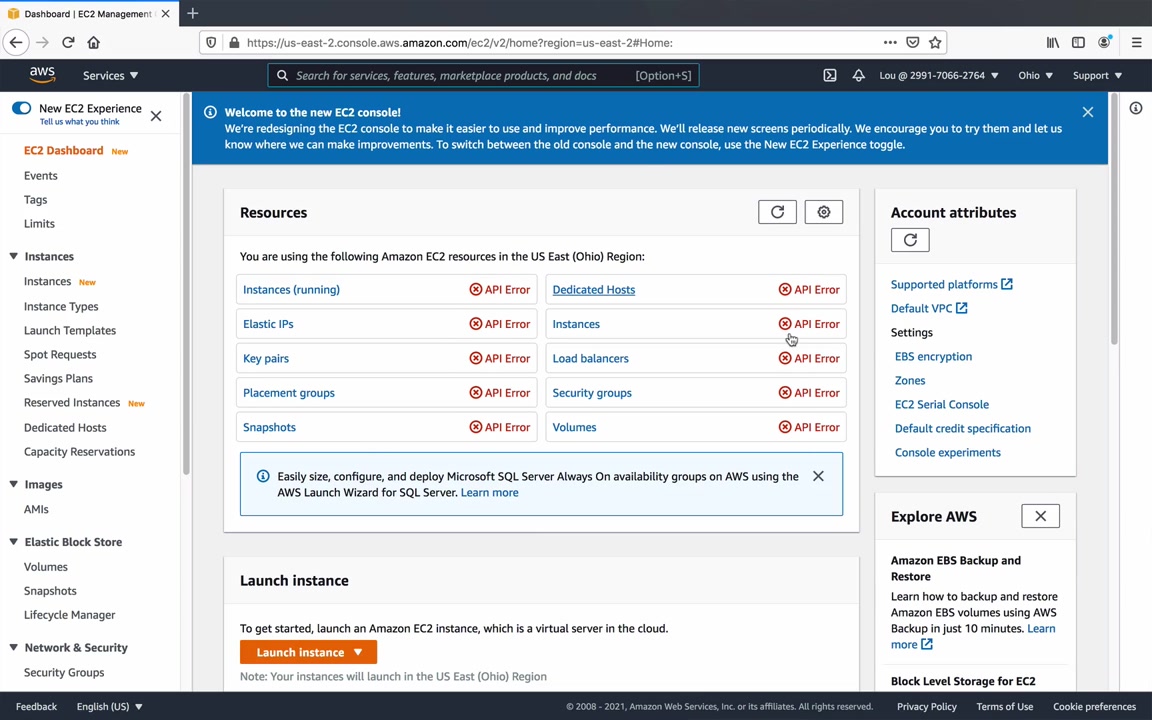Open Spot Requests in sidebar

point(60,354)
